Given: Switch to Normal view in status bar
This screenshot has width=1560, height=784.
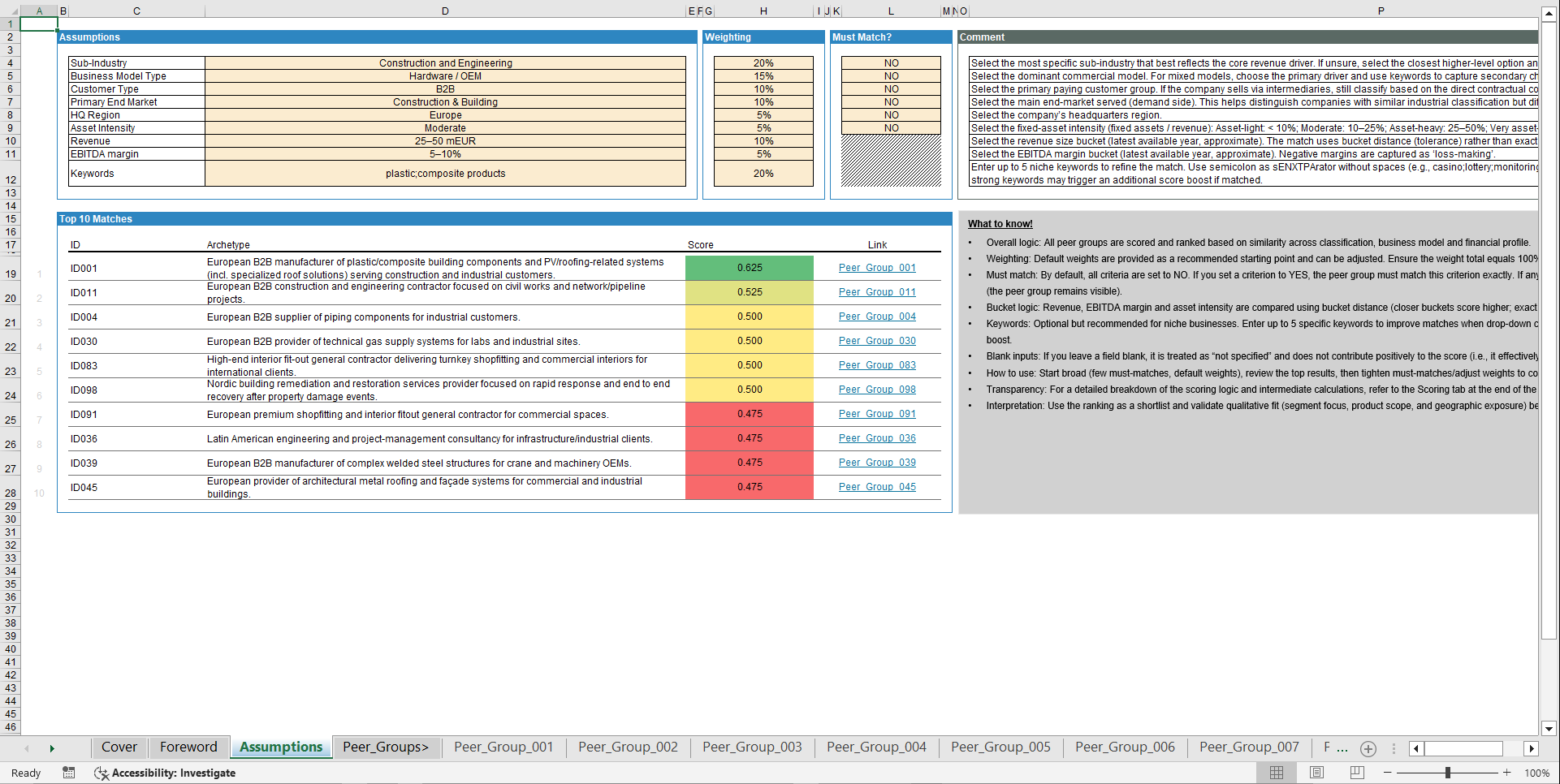Looking at the screenshot, I should (1276, 773).
